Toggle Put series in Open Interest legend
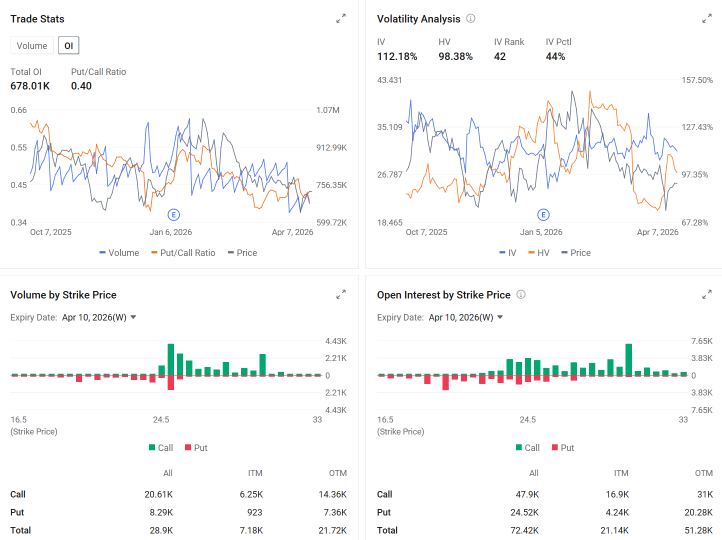722x540 pixels. 563,447
